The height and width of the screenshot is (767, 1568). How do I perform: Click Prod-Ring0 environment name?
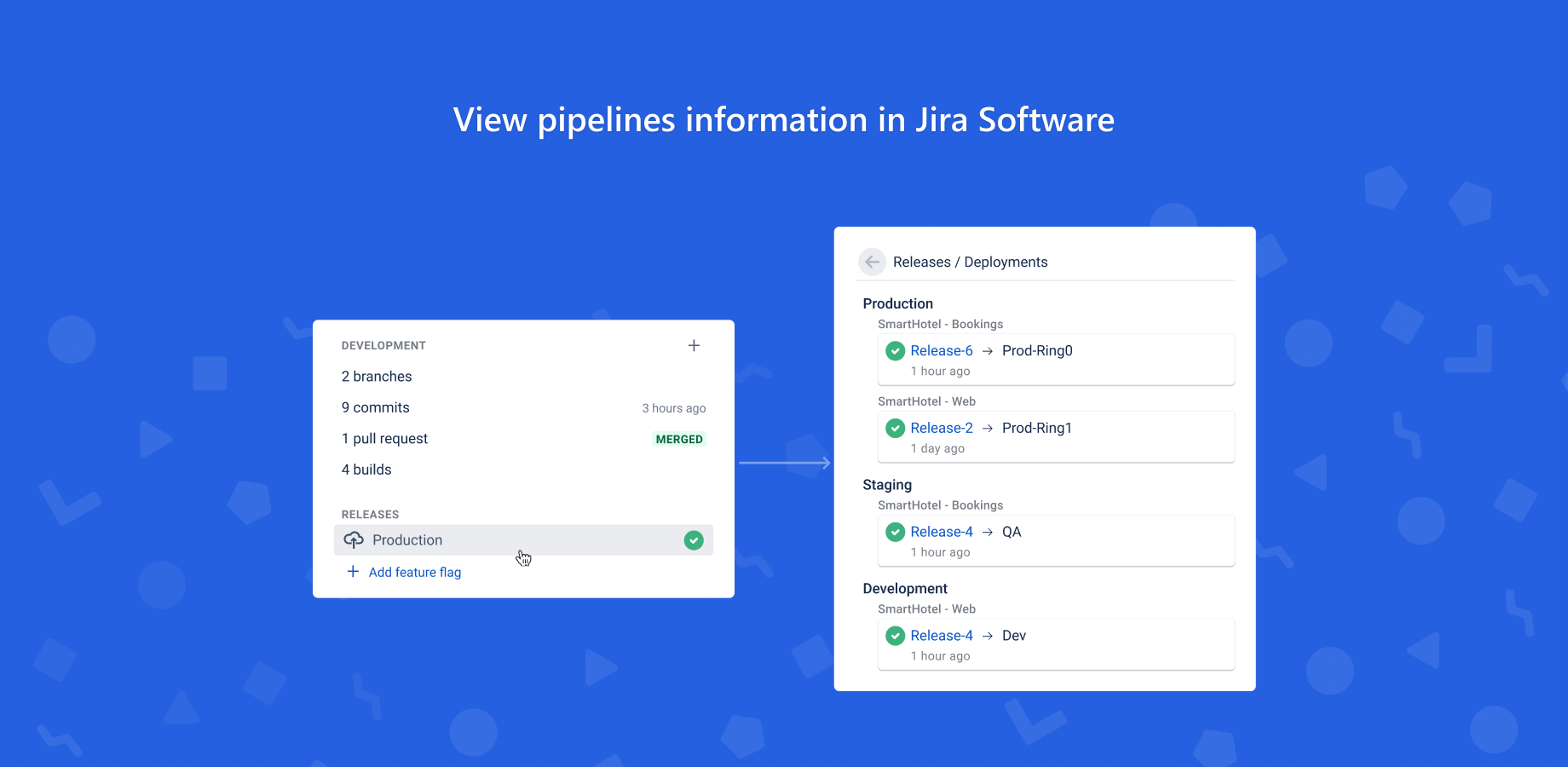pyautogui.click(x=1037, y=350)
